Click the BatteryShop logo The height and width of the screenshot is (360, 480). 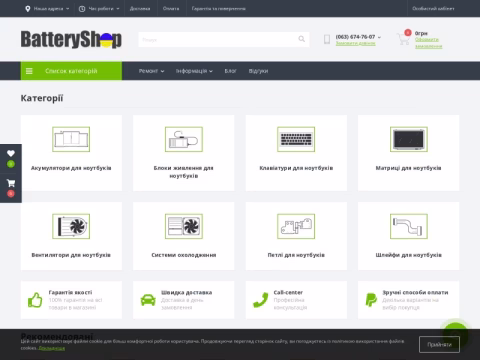pyautogui.click(x=71, y=39)
